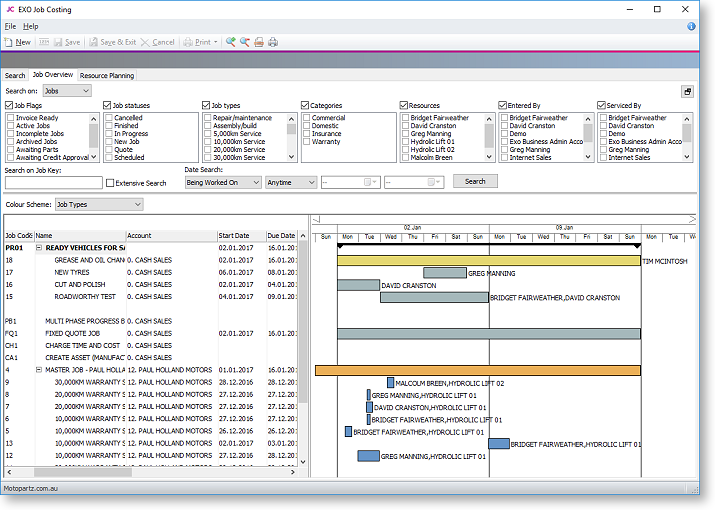Screen dimensions: 715x510
Task: Click the printer icon at toolbar end
Action: coord(273,42)
